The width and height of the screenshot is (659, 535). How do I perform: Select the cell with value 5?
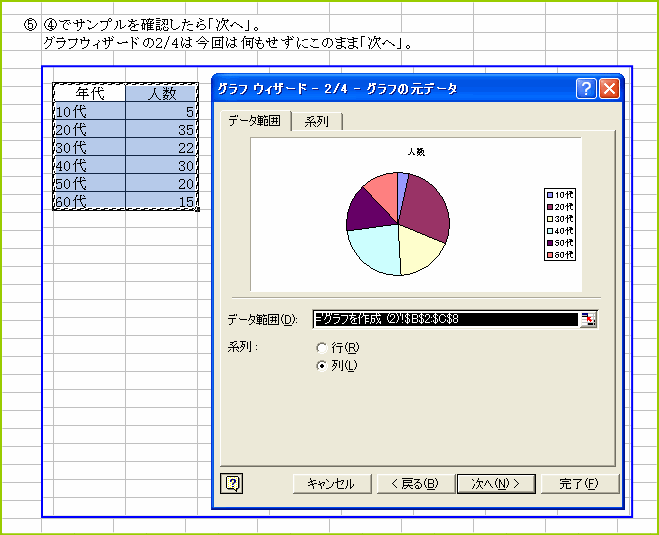[x=162, y=111]
